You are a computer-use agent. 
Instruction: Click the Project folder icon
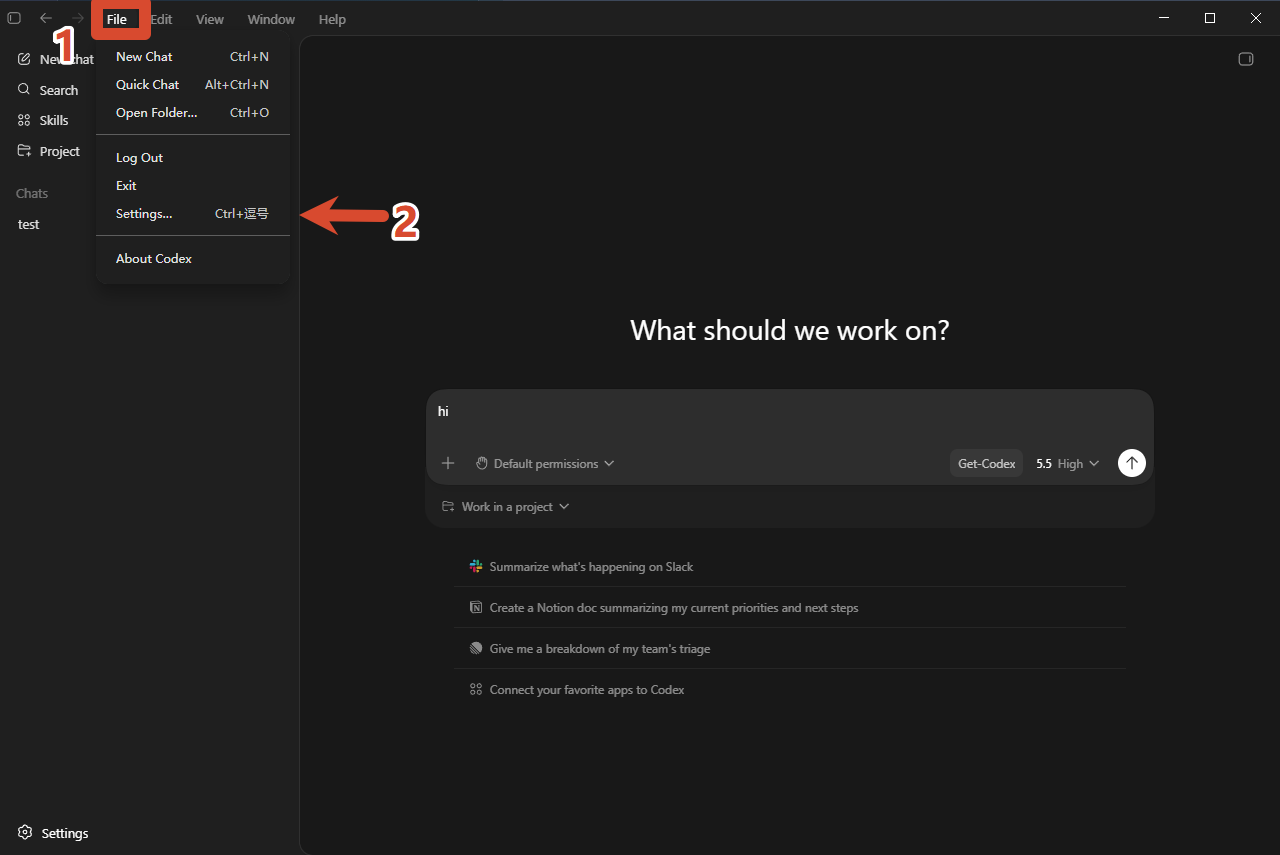click(x=25, y=151)
